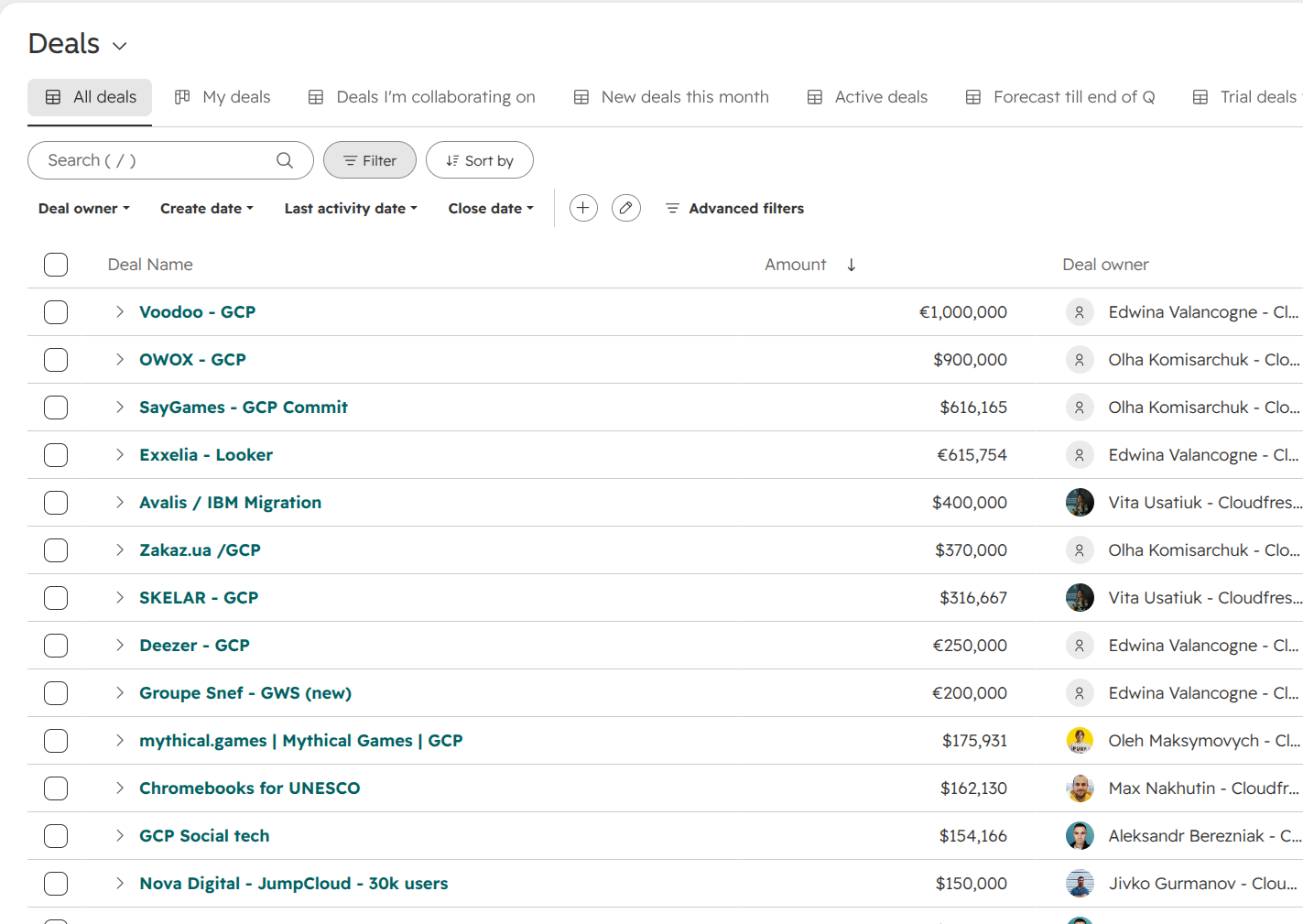
Task: Click table icon beside Active deals
Action: [x=815, y=97]
